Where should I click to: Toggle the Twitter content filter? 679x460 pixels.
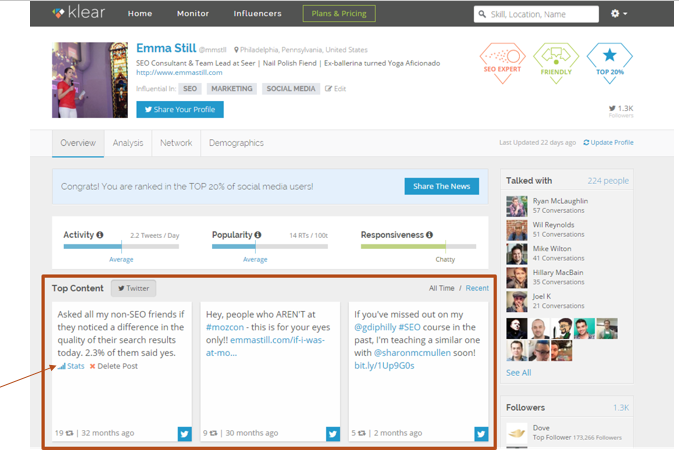[132, 288]
